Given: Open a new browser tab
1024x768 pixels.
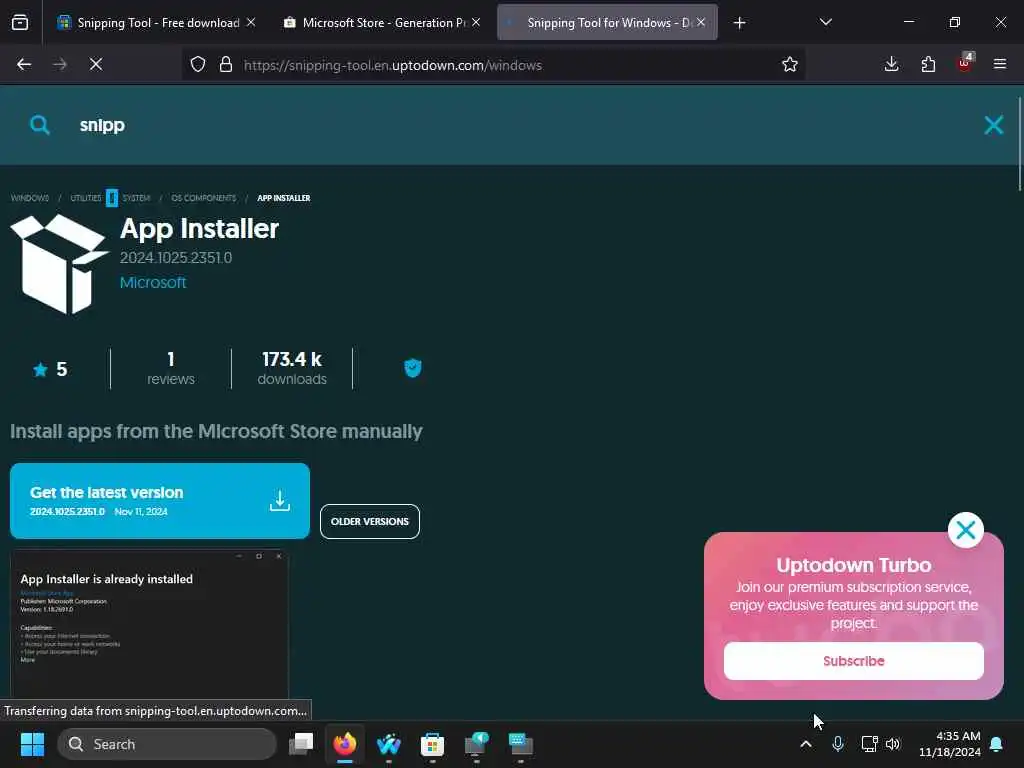Looking at the screenshot, I should tap(739, 23).
